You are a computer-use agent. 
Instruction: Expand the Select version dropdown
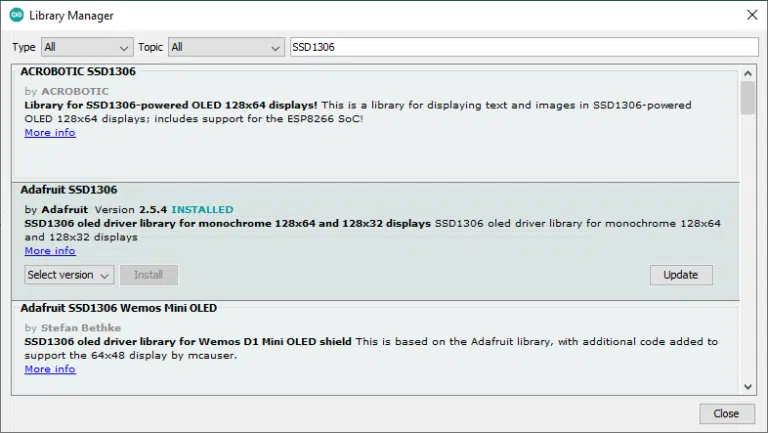(x=69, y=275)
